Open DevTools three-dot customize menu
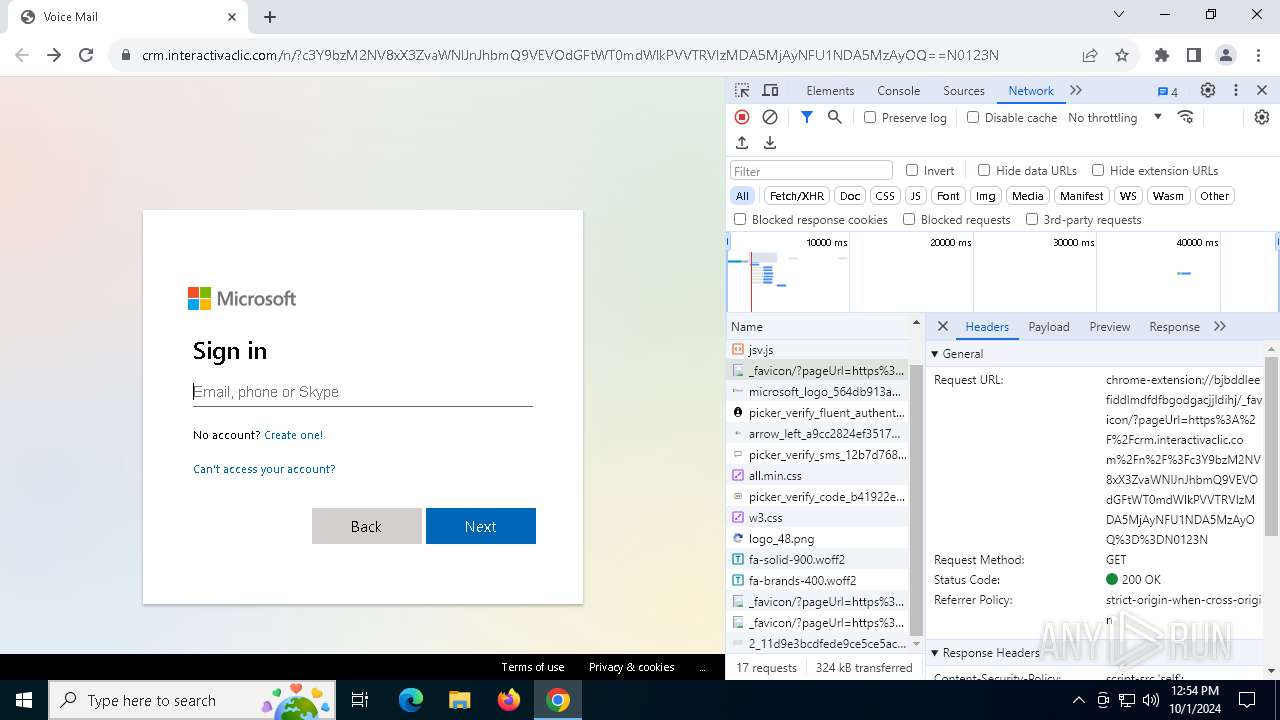 (x=1236, y=90)
